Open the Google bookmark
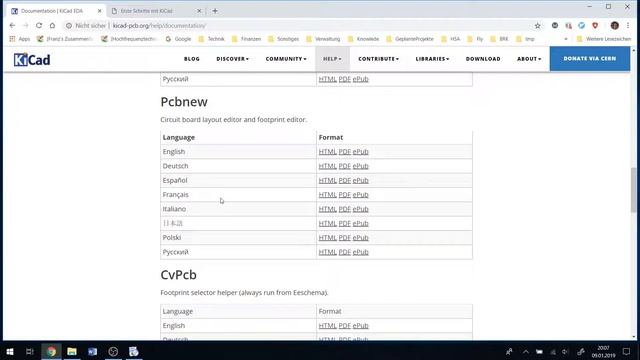Screen dimensions: 640x360 178,39
